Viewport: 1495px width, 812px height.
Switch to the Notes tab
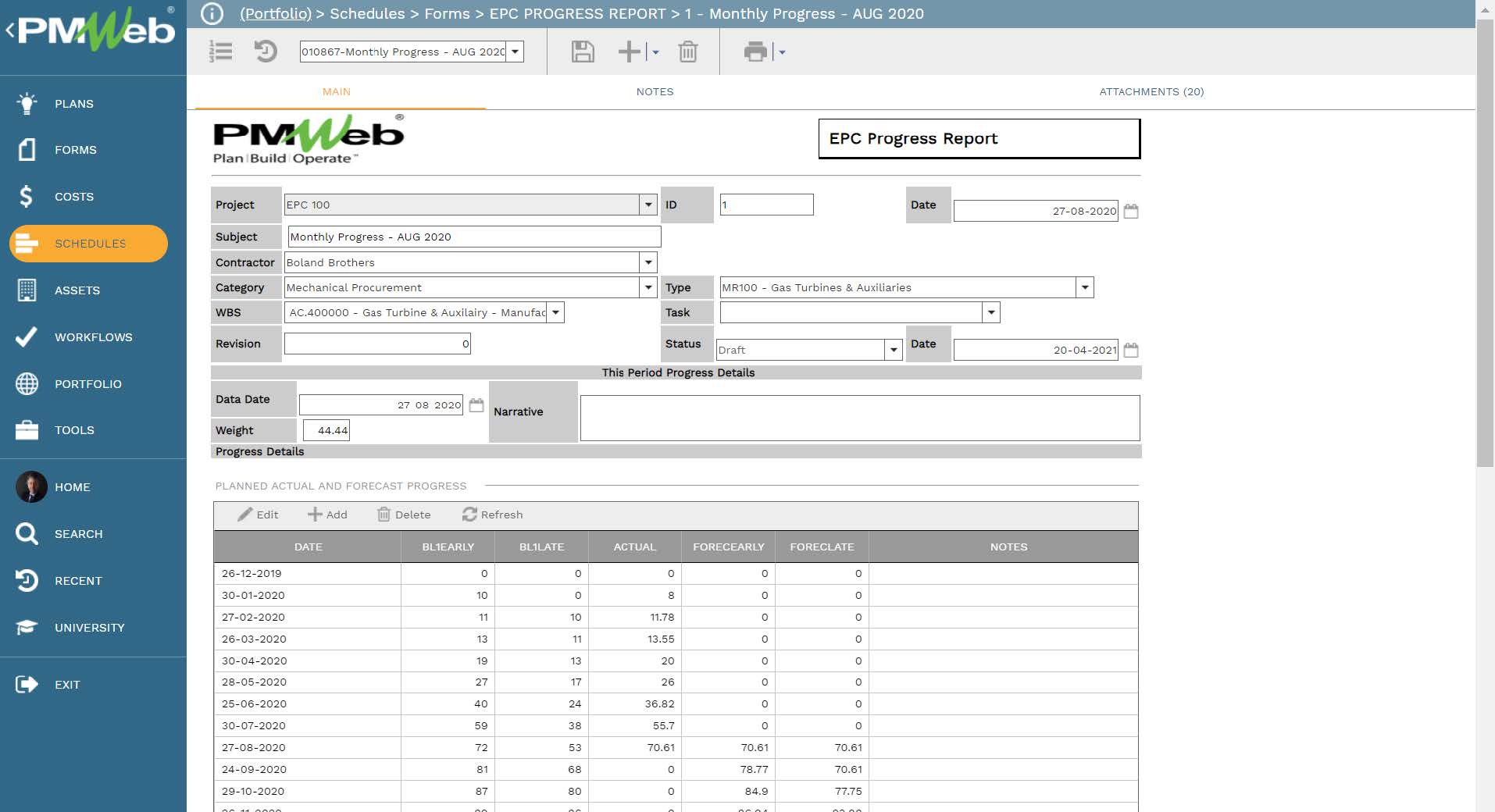pos(655,91)
